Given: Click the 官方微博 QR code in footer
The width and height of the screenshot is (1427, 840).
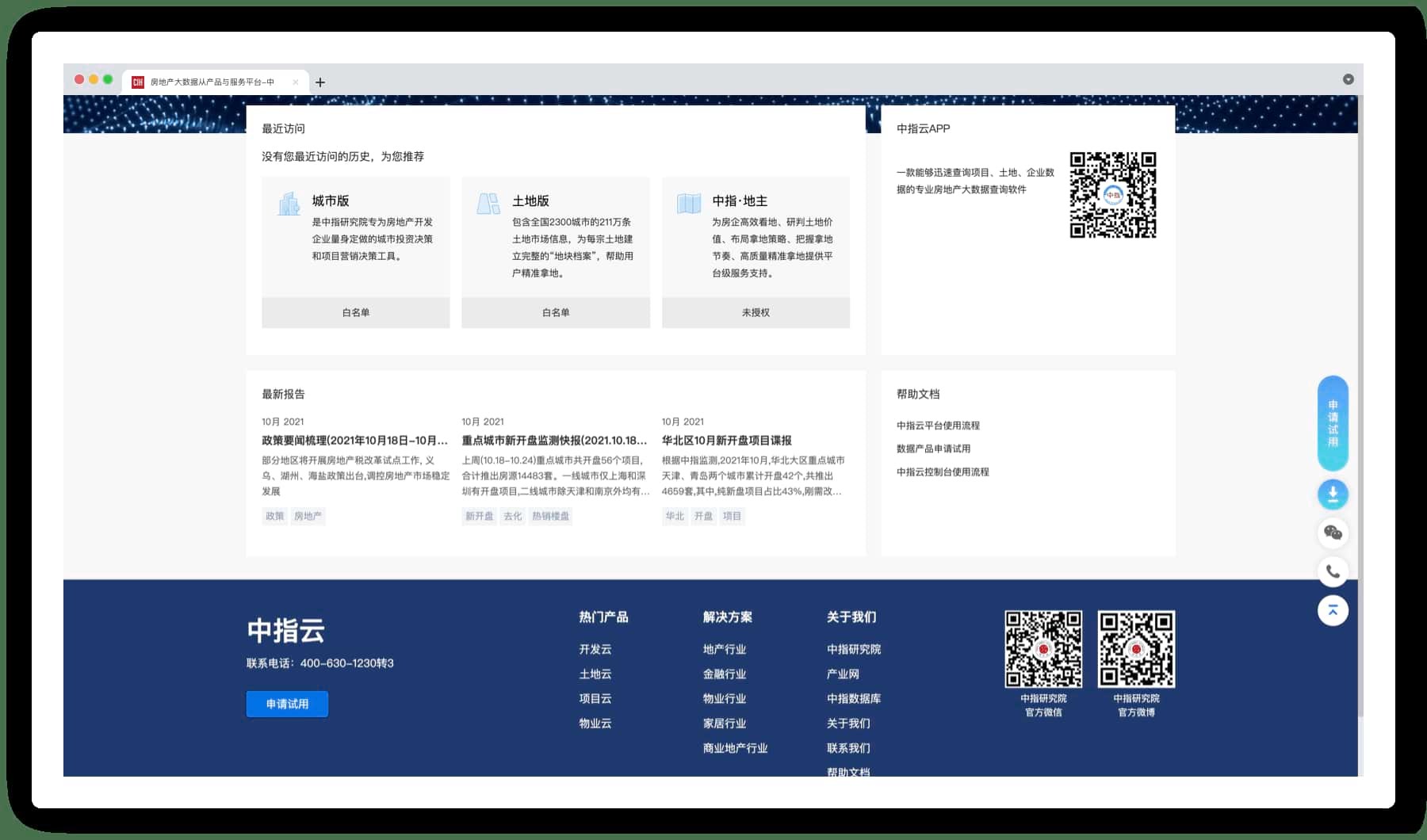Looking at the screenshot, I should click(x=1136, y=648).
